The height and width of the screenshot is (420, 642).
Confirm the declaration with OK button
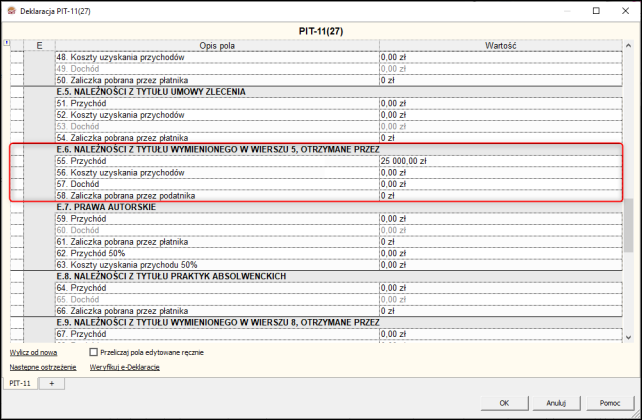coord(504,403)
